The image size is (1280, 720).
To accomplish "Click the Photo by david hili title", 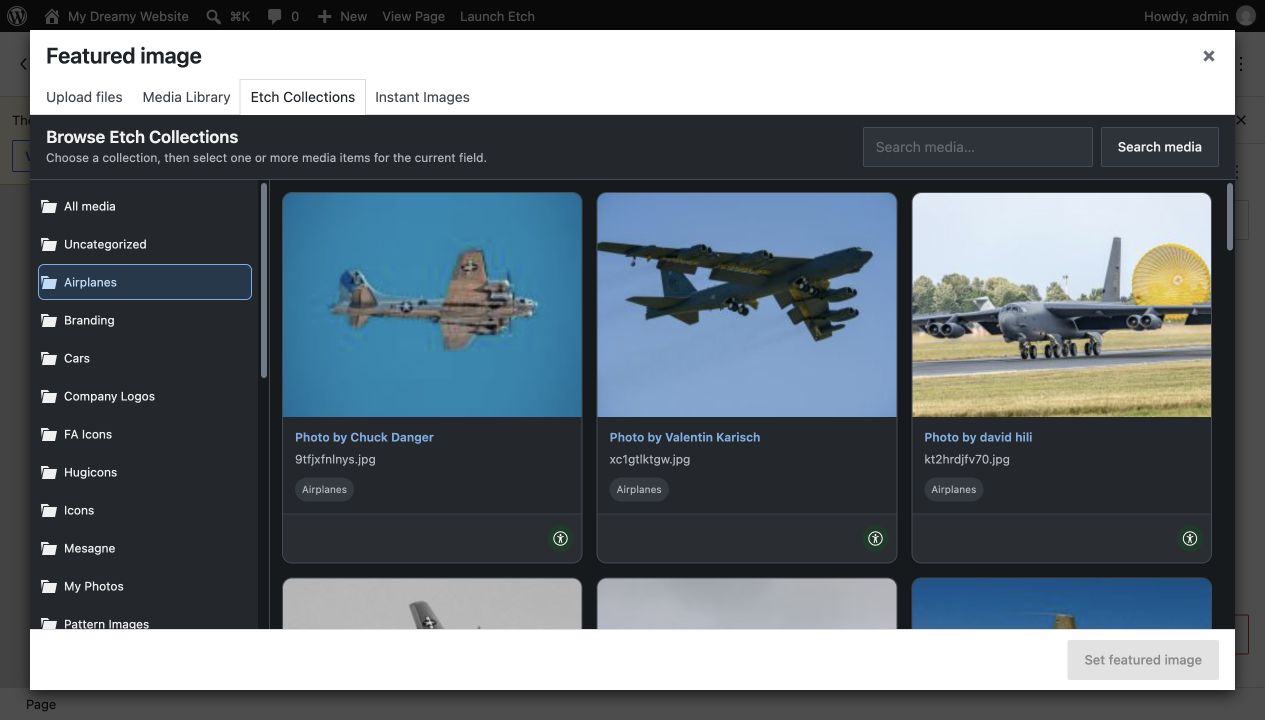I will (978, 437).
